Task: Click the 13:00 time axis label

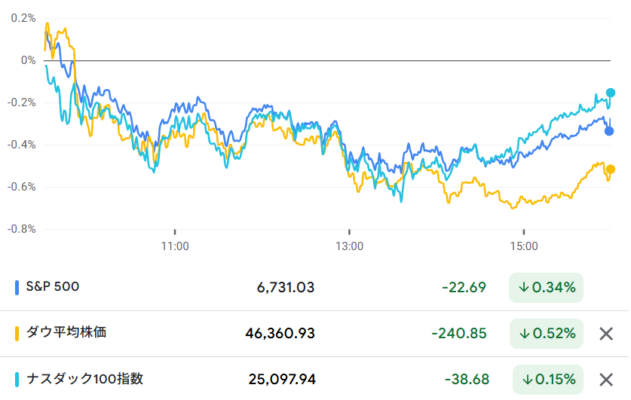Action: (x=349, y=244)
